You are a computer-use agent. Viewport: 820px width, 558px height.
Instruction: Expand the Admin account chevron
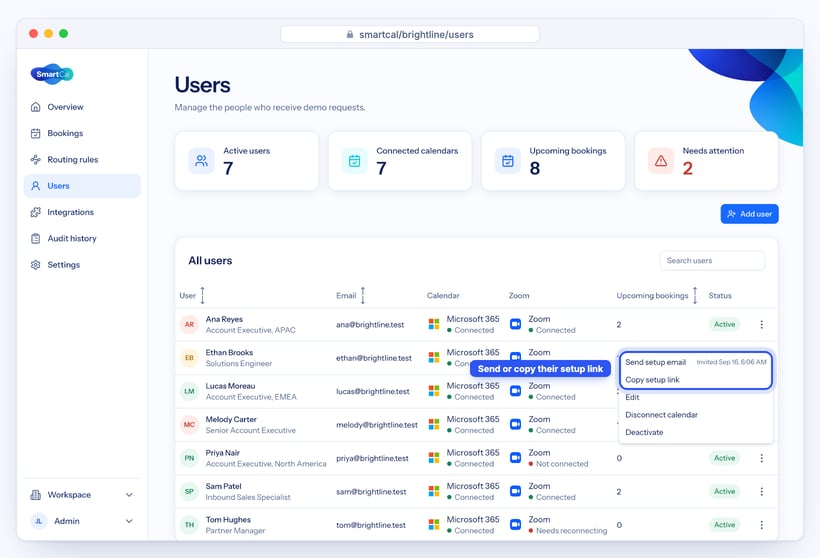click(x=129, y=521)
